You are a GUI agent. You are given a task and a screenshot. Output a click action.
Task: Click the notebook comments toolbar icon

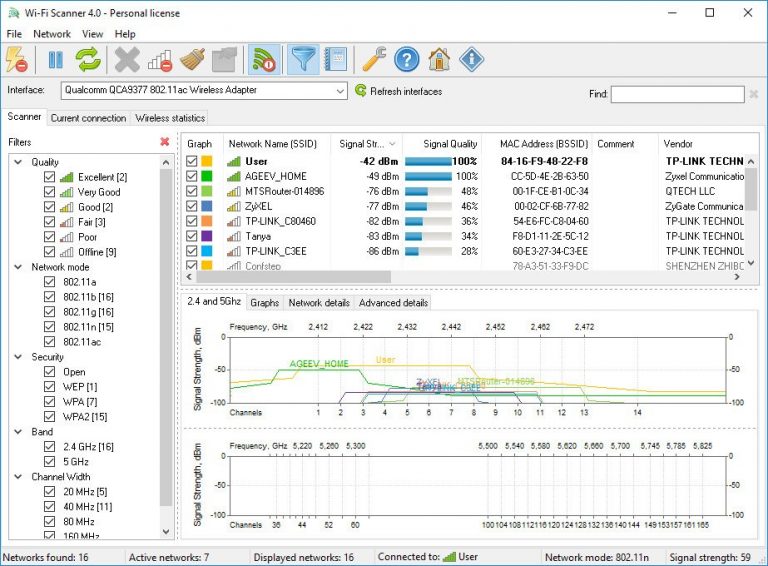coord(336,60)
